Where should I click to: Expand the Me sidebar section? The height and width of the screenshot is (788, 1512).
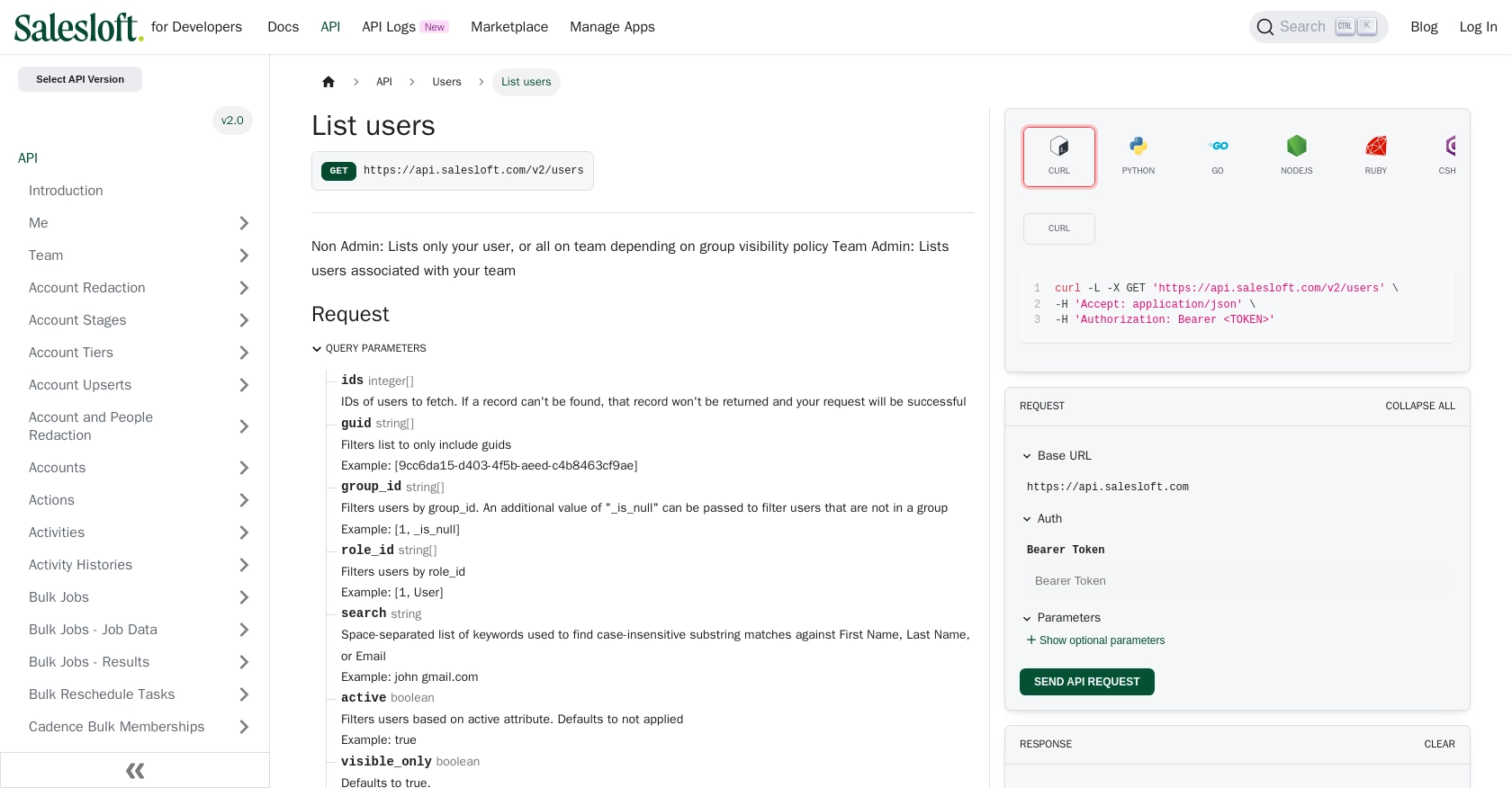pyautogui.click(x=244, y=223)
